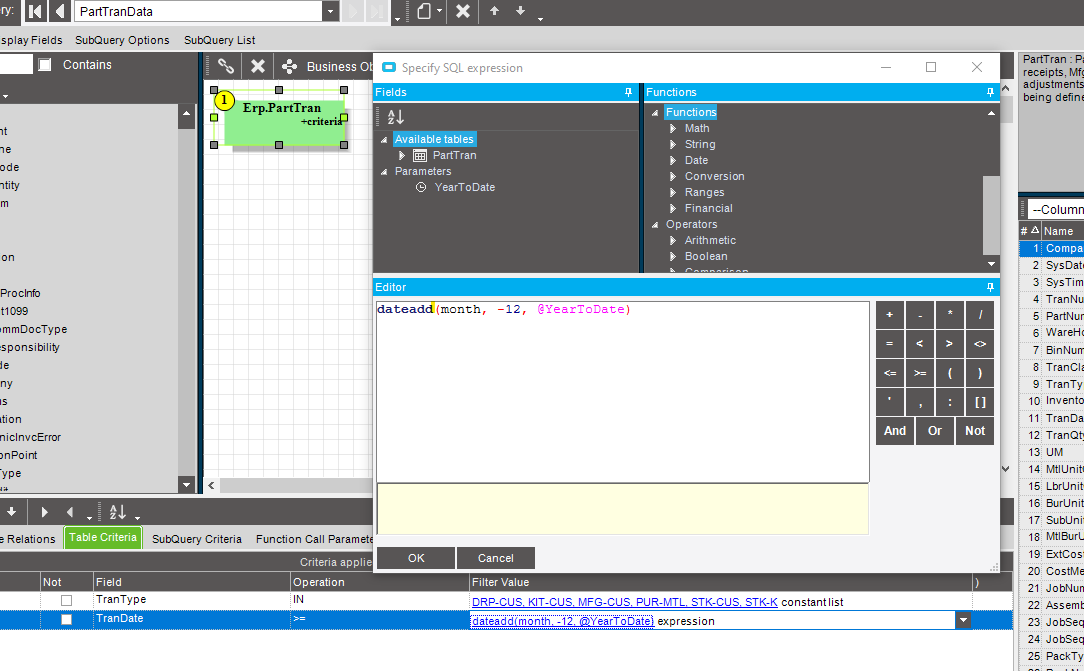Insert an opening parenthesis
This screenshot has height=671, width=1084.
pyautogui.click(x=950, y=373)
